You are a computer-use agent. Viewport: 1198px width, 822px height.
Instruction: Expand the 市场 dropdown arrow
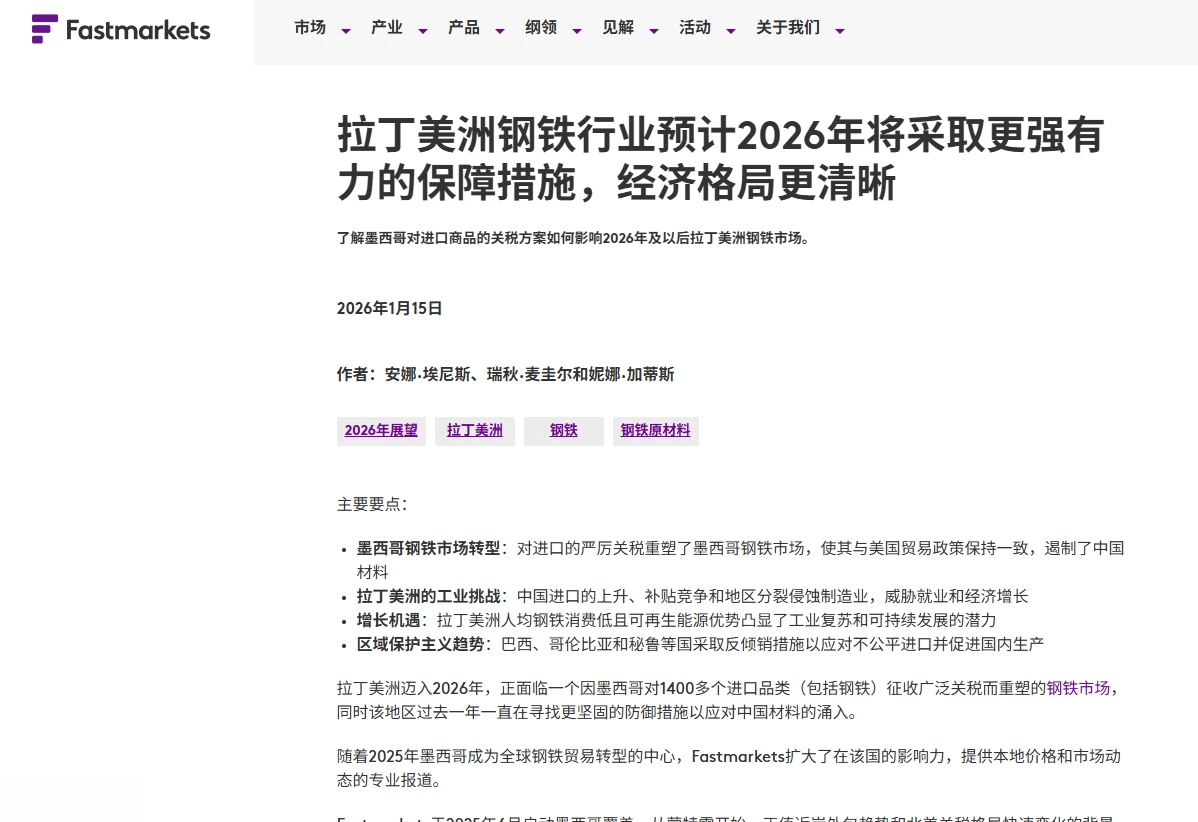tap(345, 32)
